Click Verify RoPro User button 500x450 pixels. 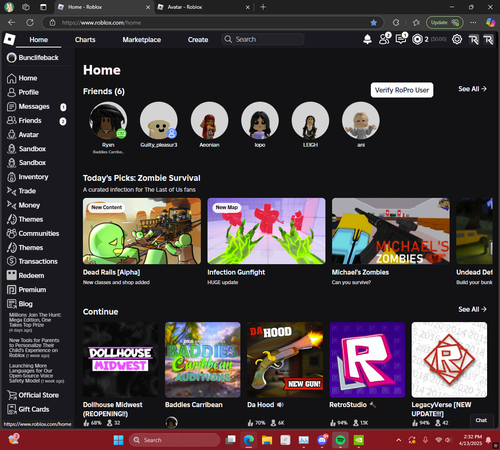tap(402, 90)
